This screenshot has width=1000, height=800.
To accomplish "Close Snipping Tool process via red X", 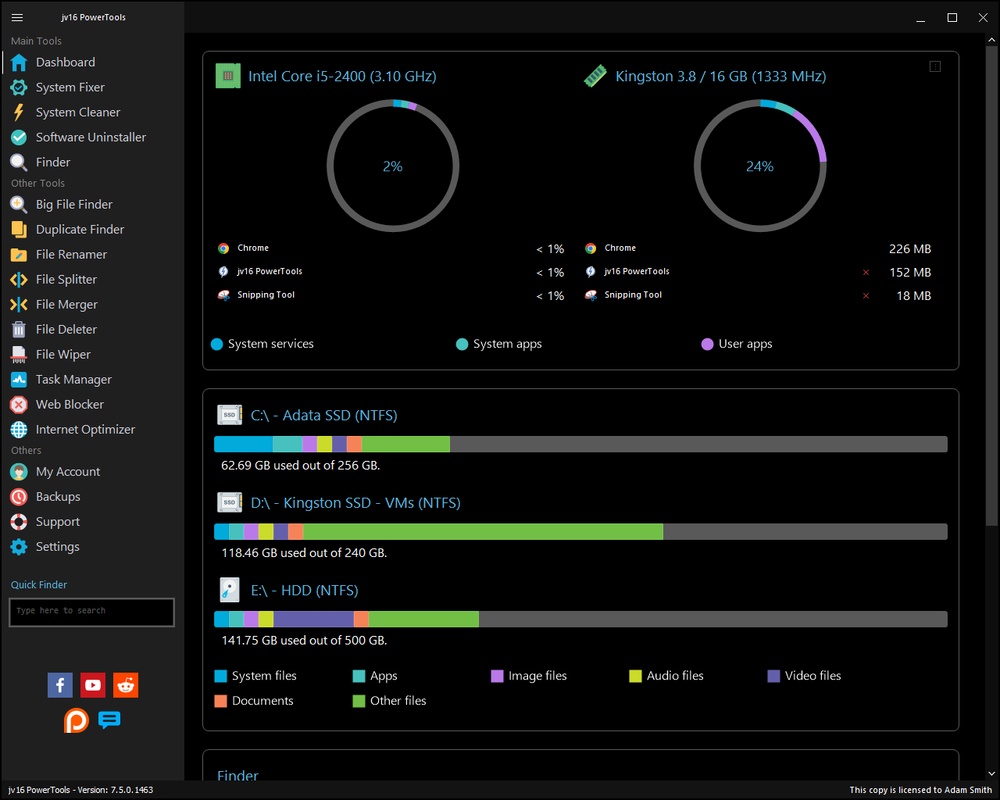I will pyautogui.click(x=865, y=296).
